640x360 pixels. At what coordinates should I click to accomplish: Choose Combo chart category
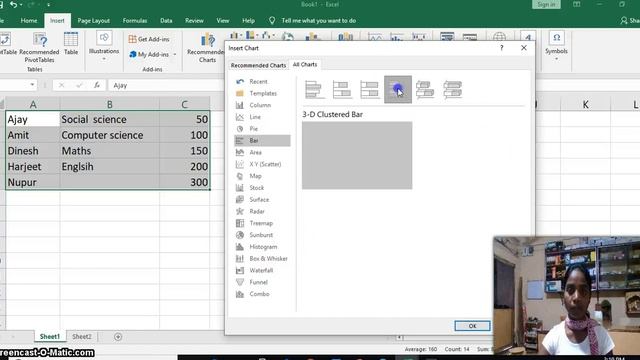(262, 294)
